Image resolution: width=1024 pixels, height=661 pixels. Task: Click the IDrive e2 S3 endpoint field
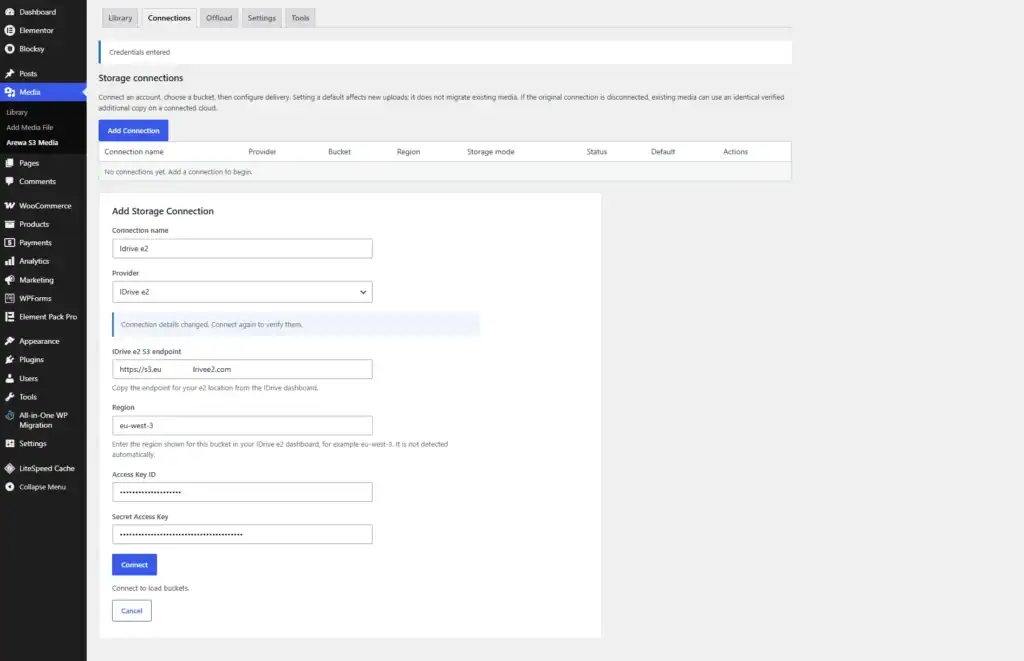(x=242, y=369)
